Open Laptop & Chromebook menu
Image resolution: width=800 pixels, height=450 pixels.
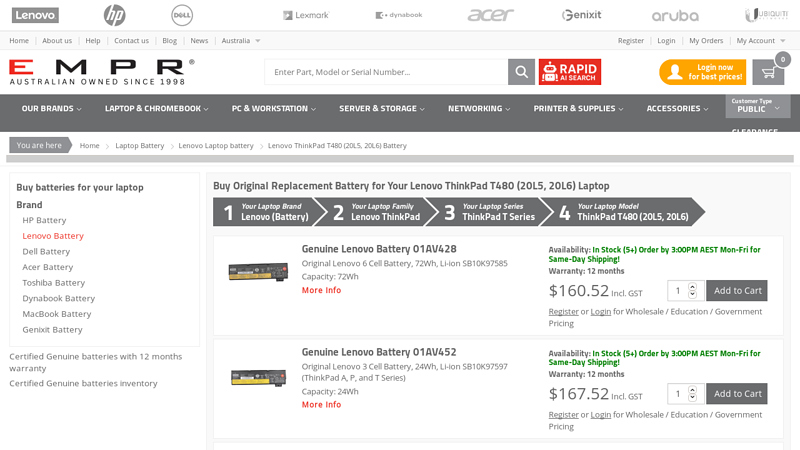click(157, 109)
